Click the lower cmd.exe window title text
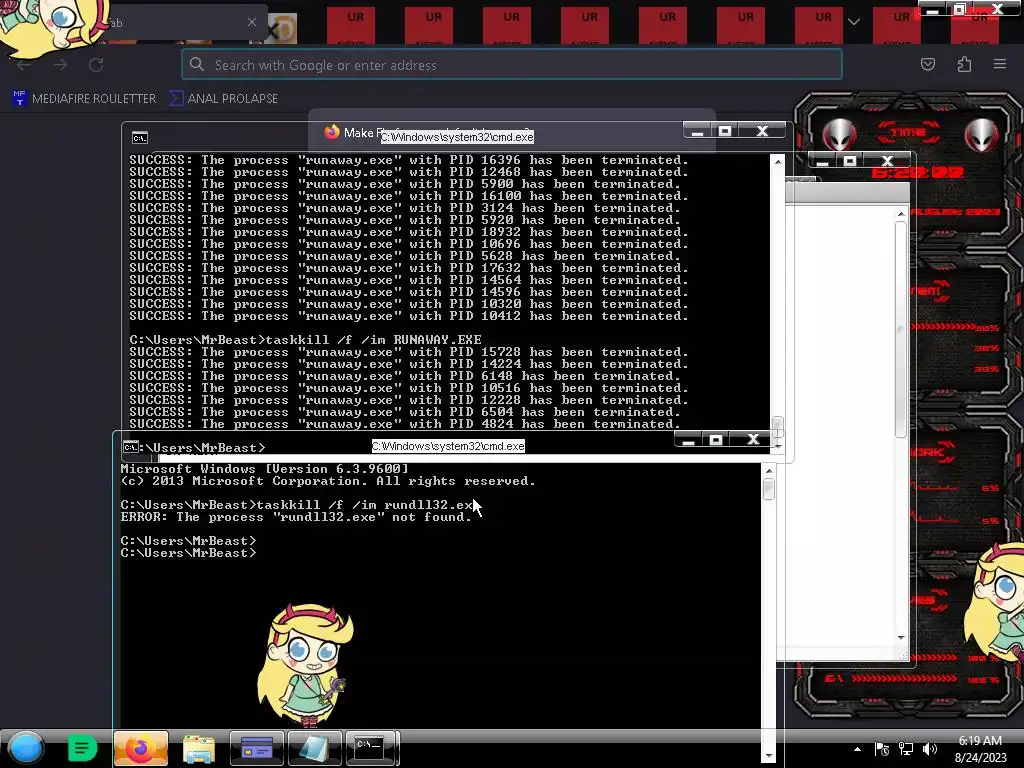The height and width of the screenshot is (768, 1024). (448, 446)
